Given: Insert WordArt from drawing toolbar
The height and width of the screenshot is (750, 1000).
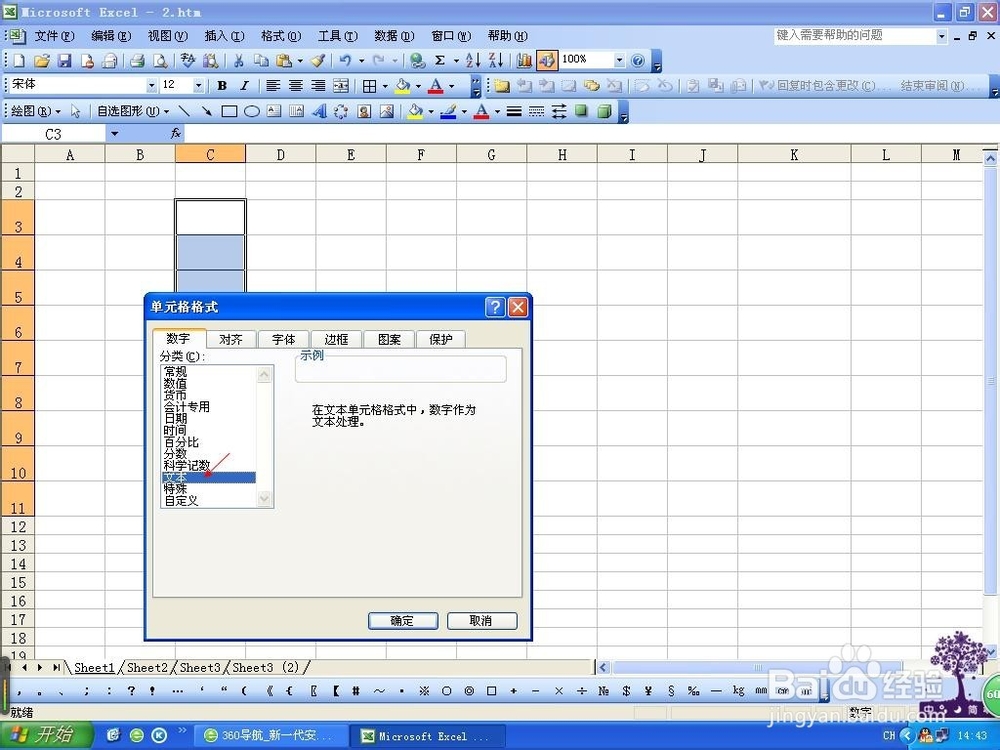Looking at the screenshot, I should click(x=319, y=112).
